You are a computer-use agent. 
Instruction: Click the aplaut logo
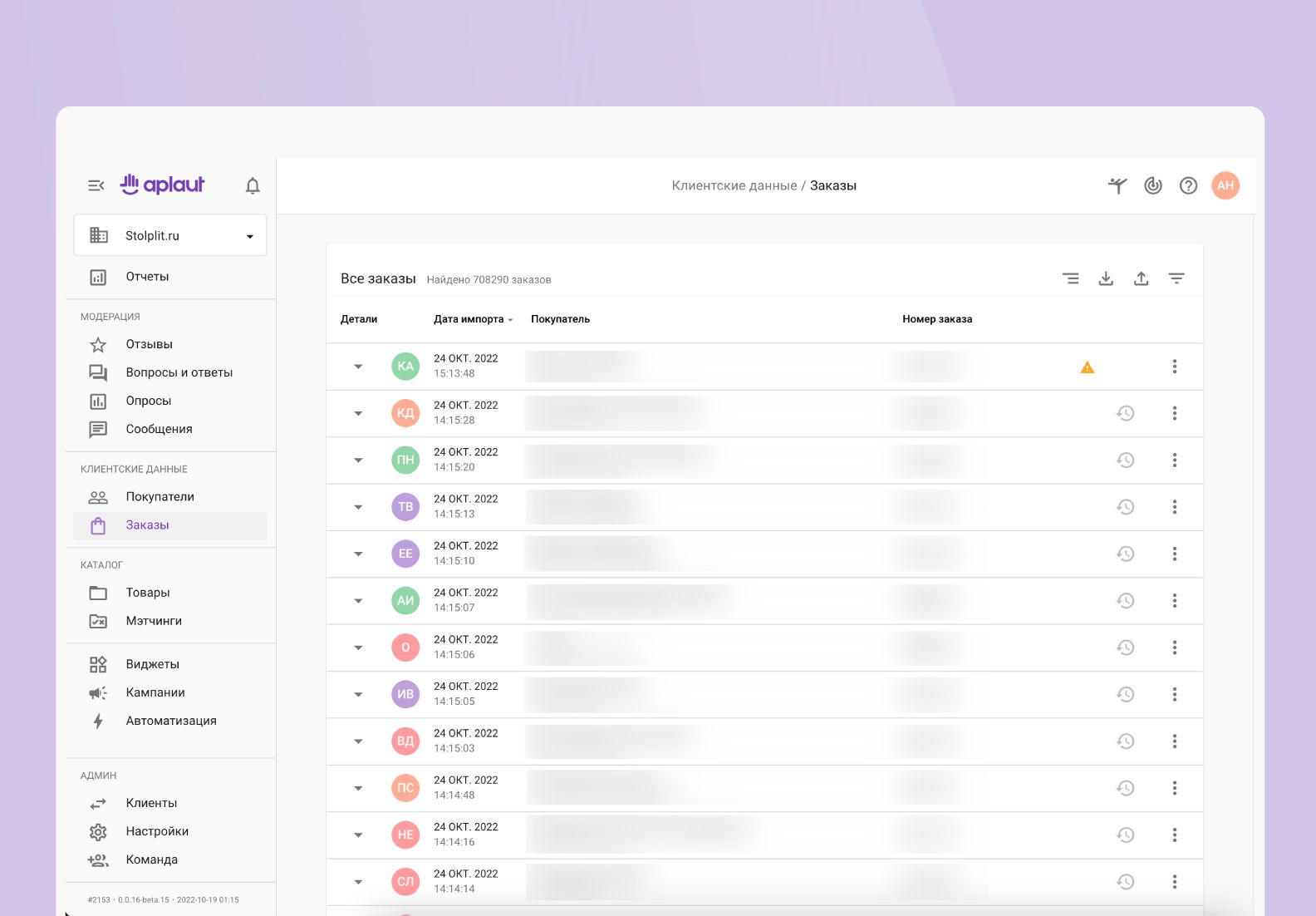point(163,185)
